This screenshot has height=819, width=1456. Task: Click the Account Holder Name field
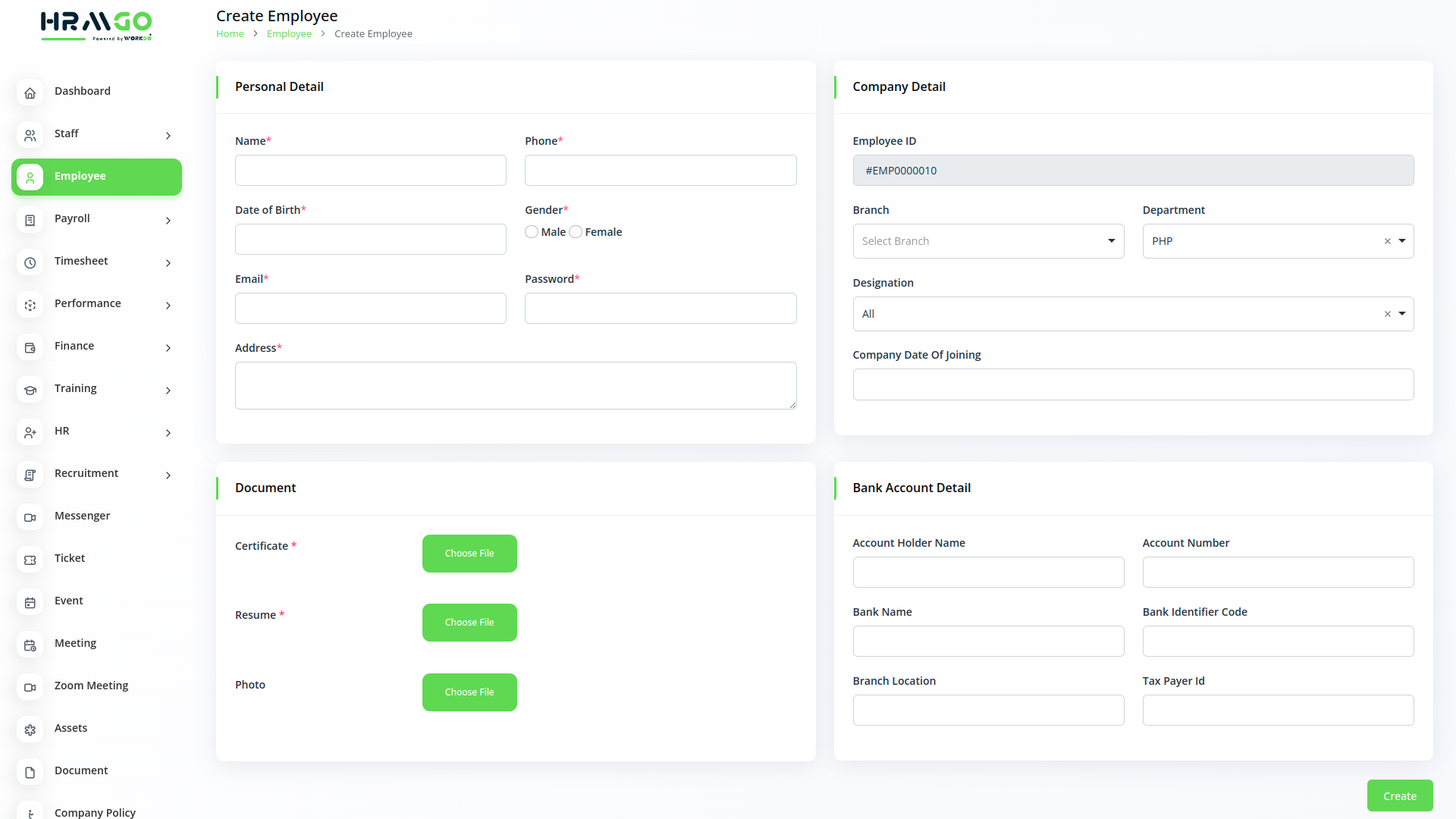pyautogui.click(x=987, y=573)
